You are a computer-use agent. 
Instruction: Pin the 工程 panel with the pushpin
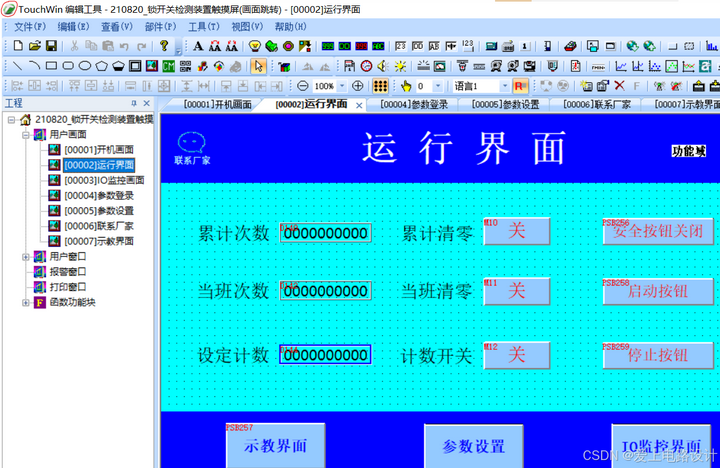[134, 103]
